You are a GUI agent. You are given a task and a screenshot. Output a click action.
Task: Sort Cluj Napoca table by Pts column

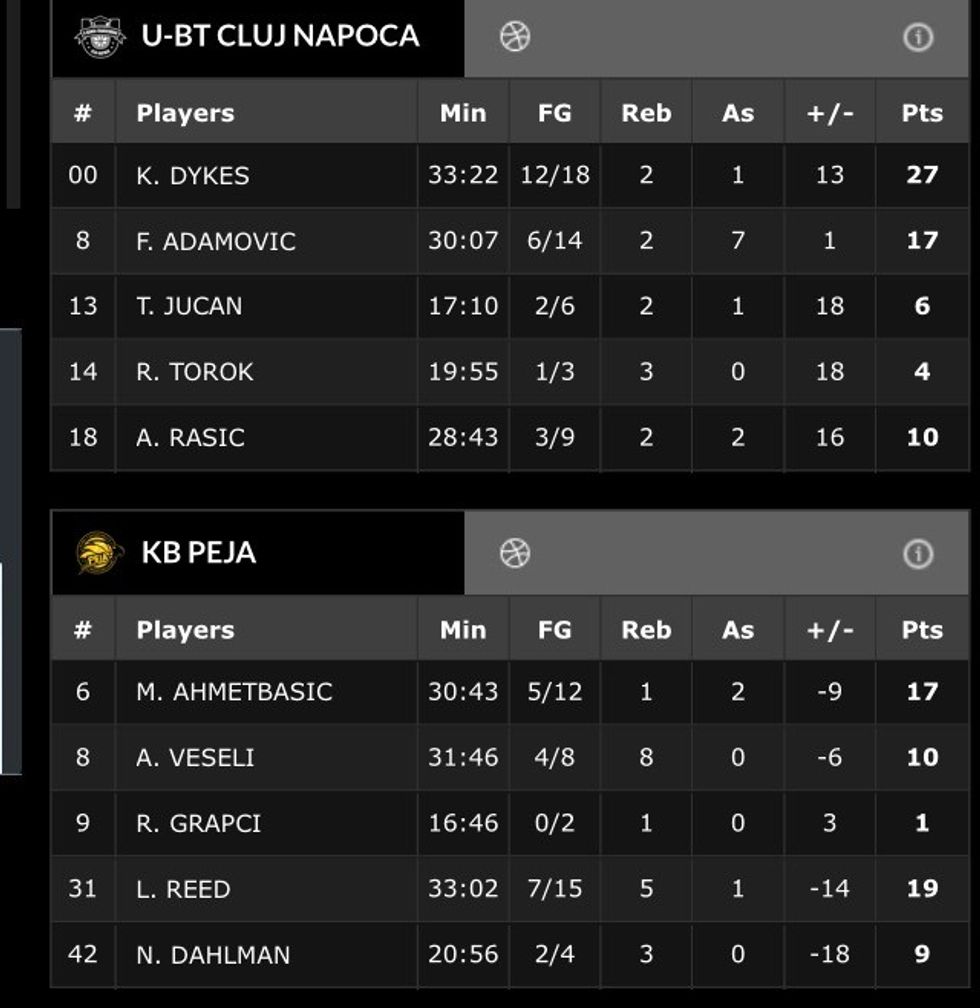[921, 113]
